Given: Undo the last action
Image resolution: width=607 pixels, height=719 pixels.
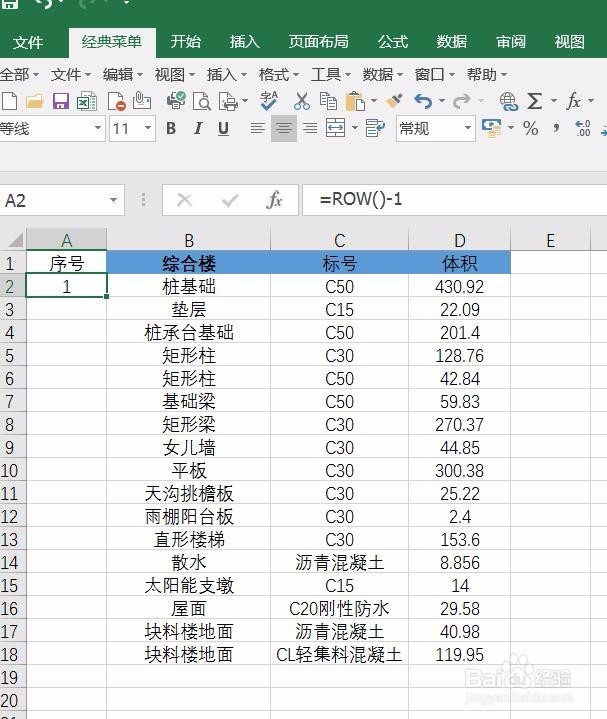Looking at the screenshot, I should point(423,101).
